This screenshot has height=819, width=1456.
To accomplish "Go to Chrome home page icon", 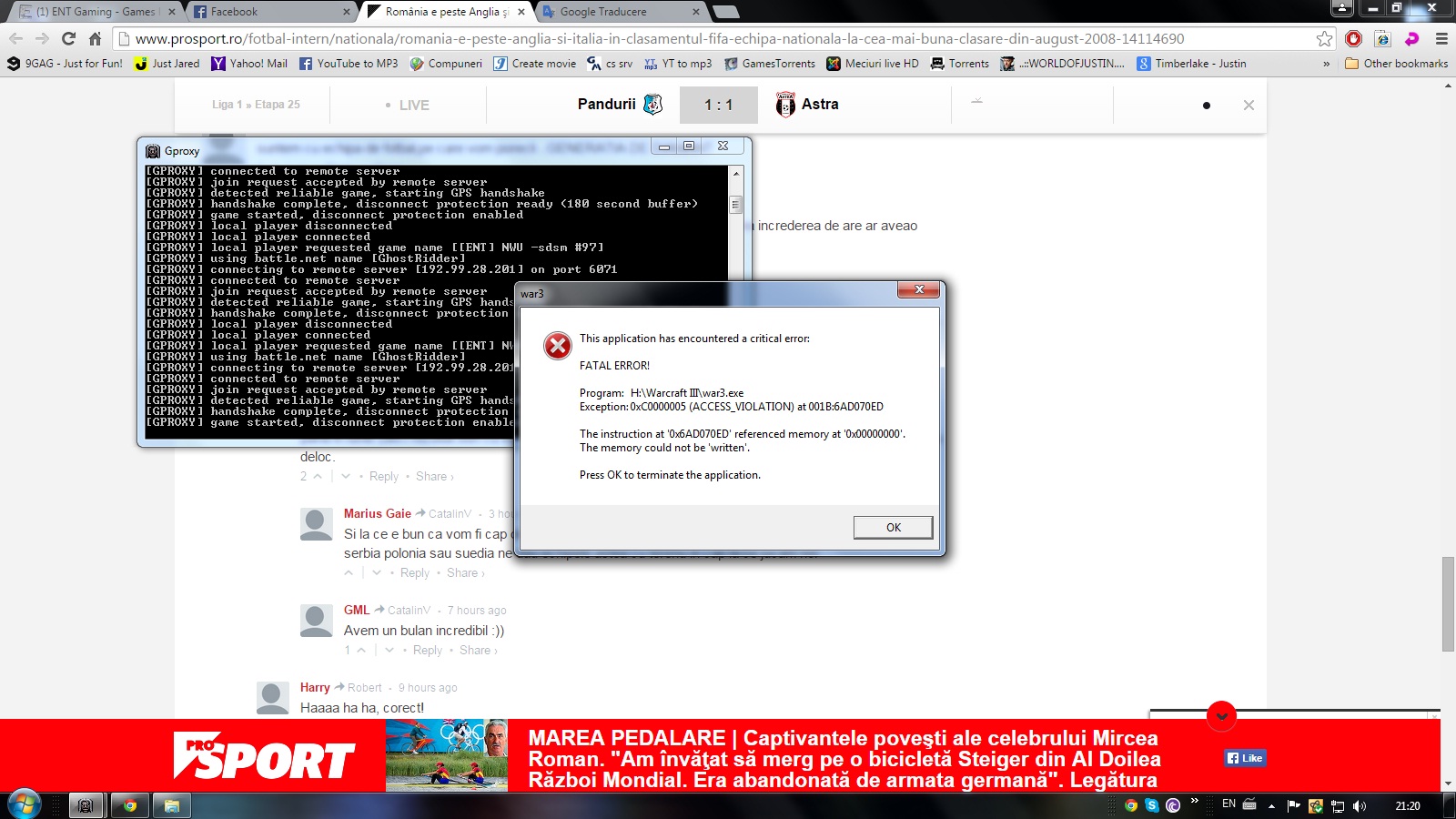I will (95, 38).
